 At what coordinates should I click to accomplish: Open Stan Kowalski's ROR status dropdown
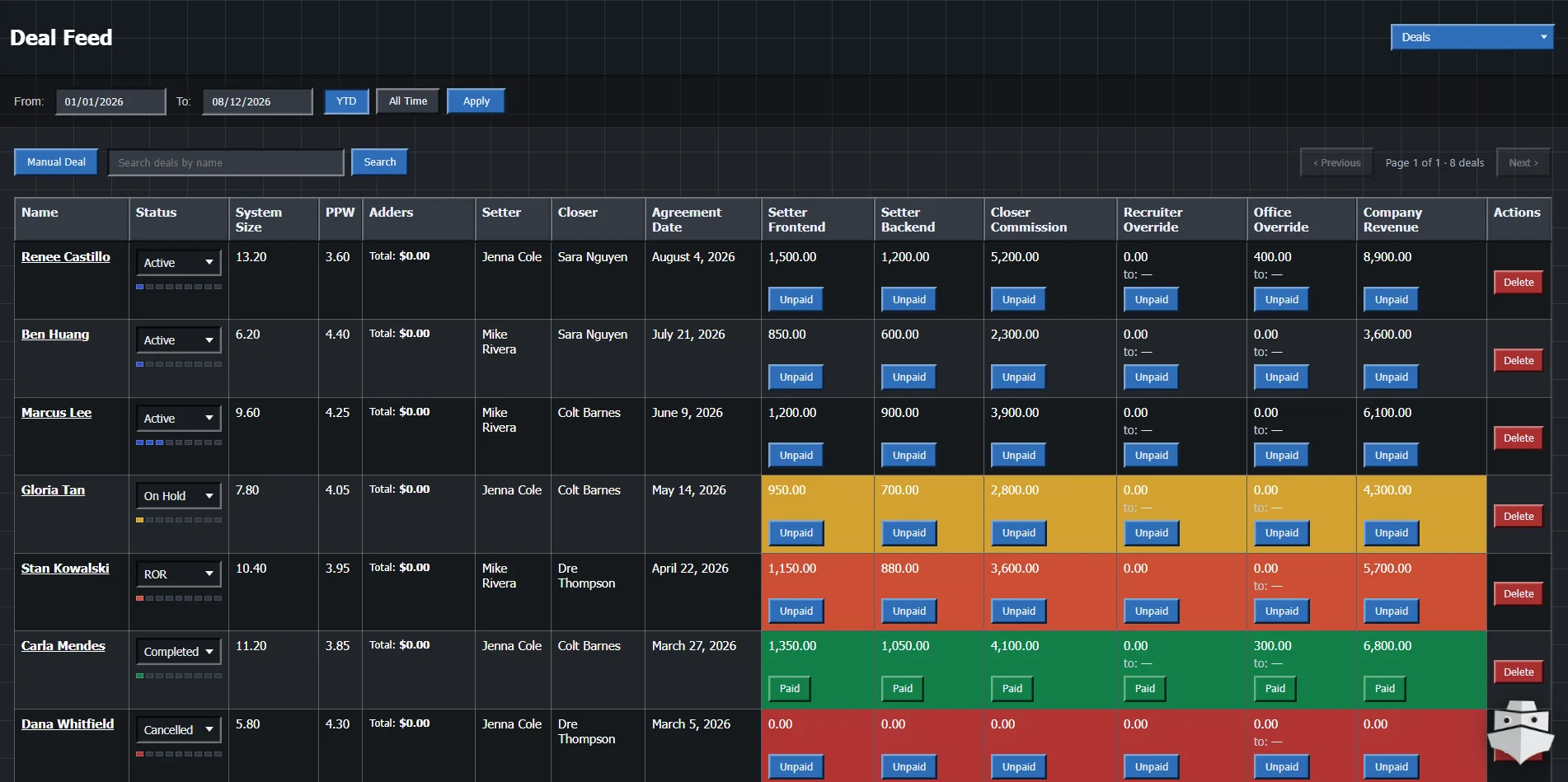[x=178, y=574]
